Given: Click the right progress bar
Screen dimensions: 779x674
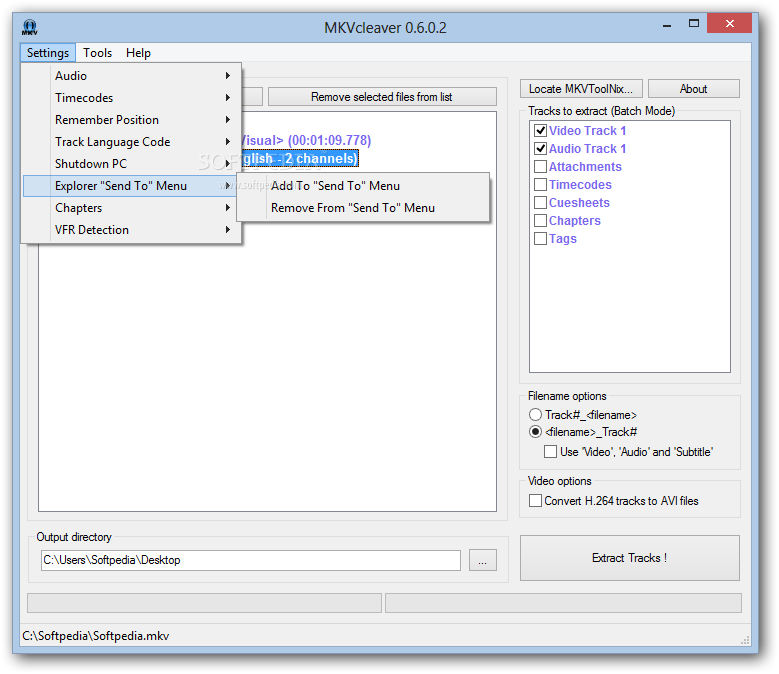Looking at the screenshot, I should click(563, 603).
